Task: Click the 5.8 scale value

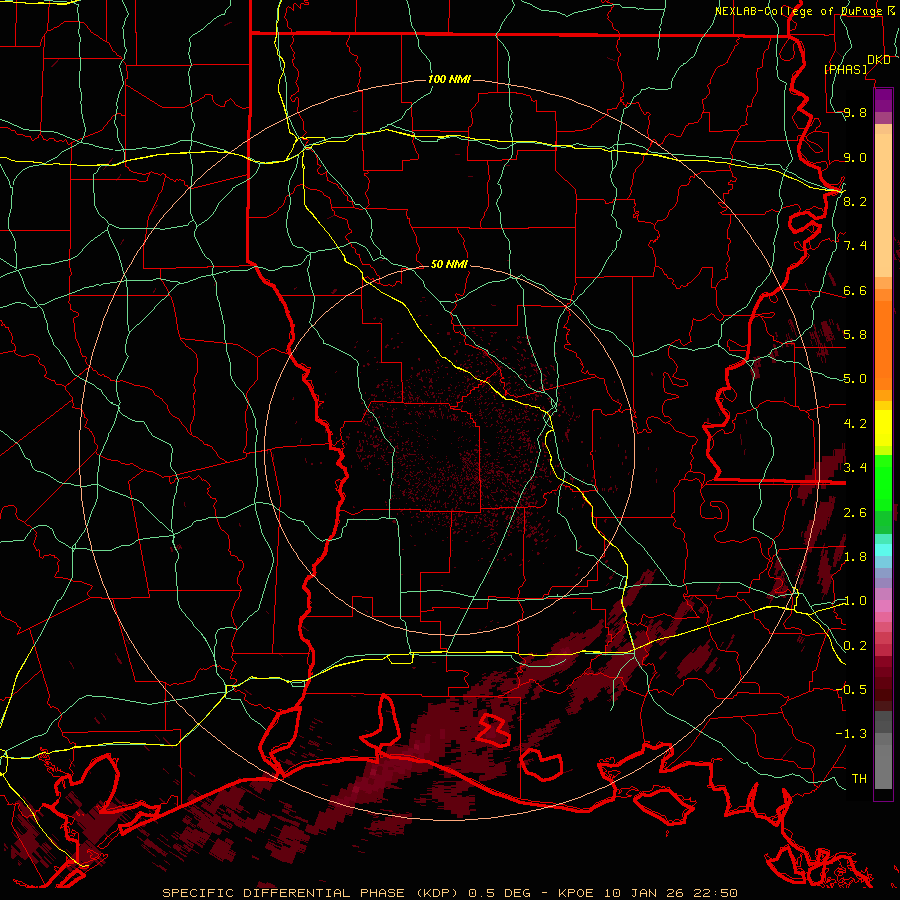Action: tap(855, 335)
